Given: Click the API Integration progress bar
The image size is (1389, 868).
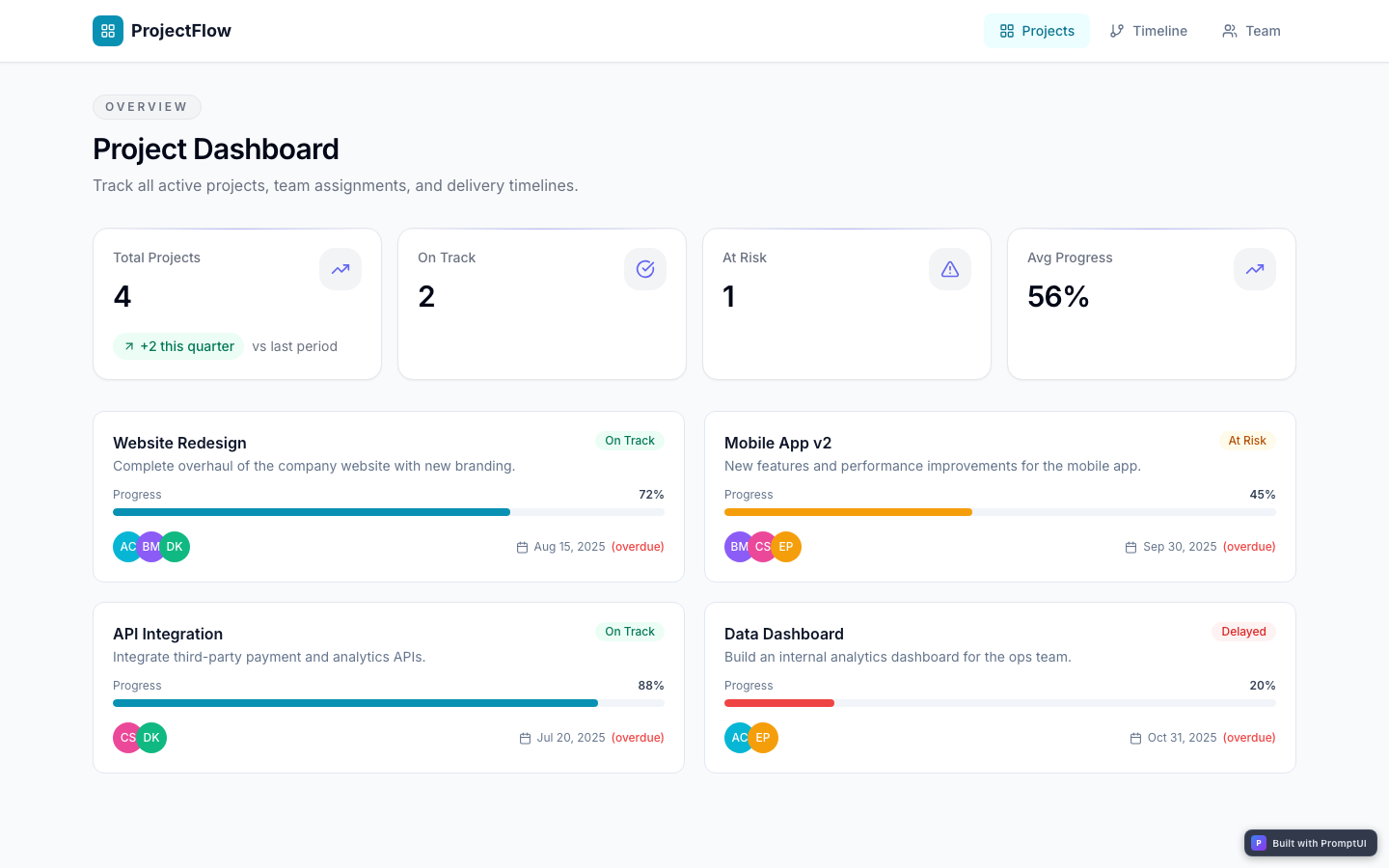Looking at the screenshot, I should 389,703.
